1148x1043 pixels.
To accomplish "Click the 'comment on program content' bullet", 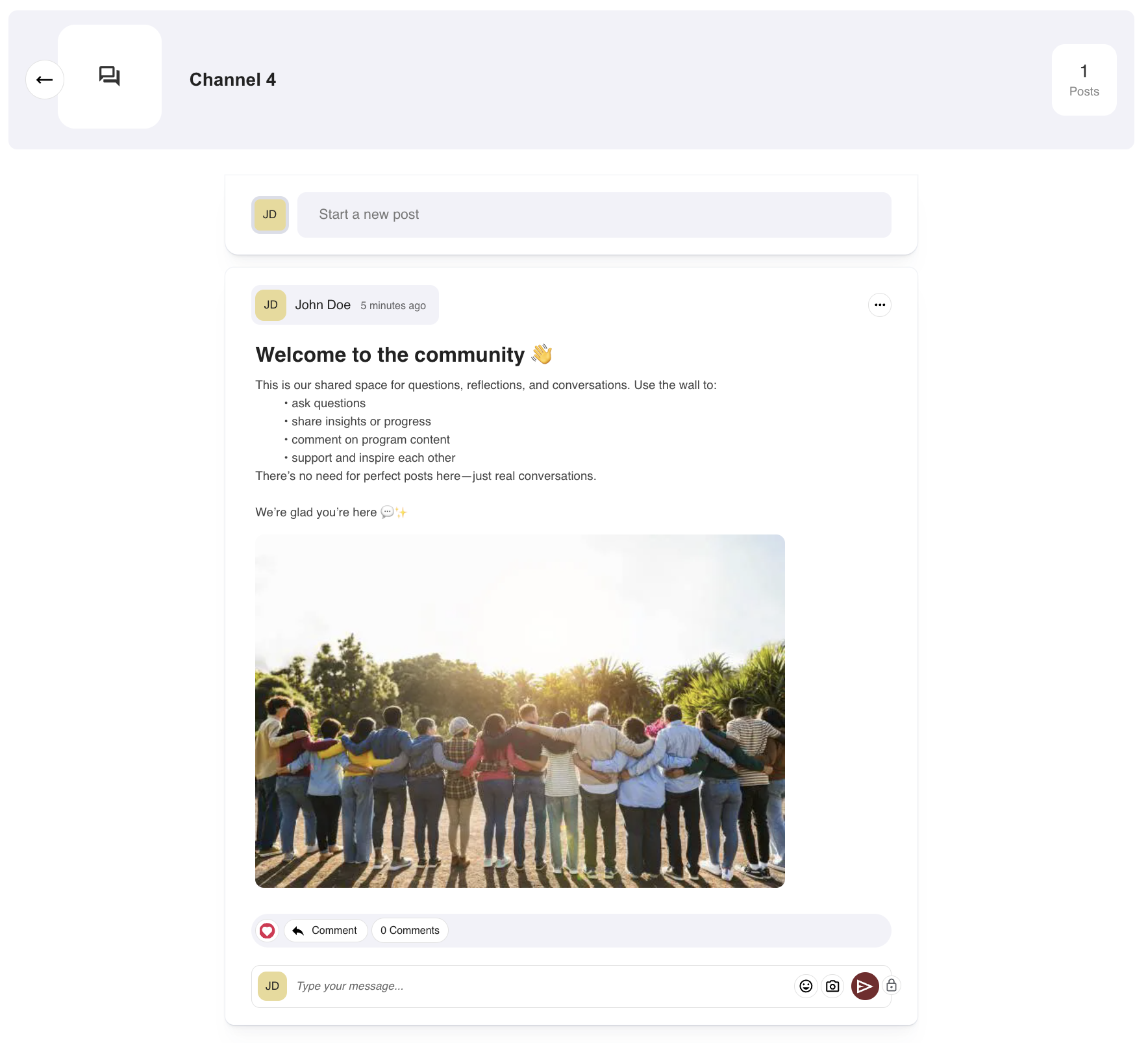I will point(370,440).
